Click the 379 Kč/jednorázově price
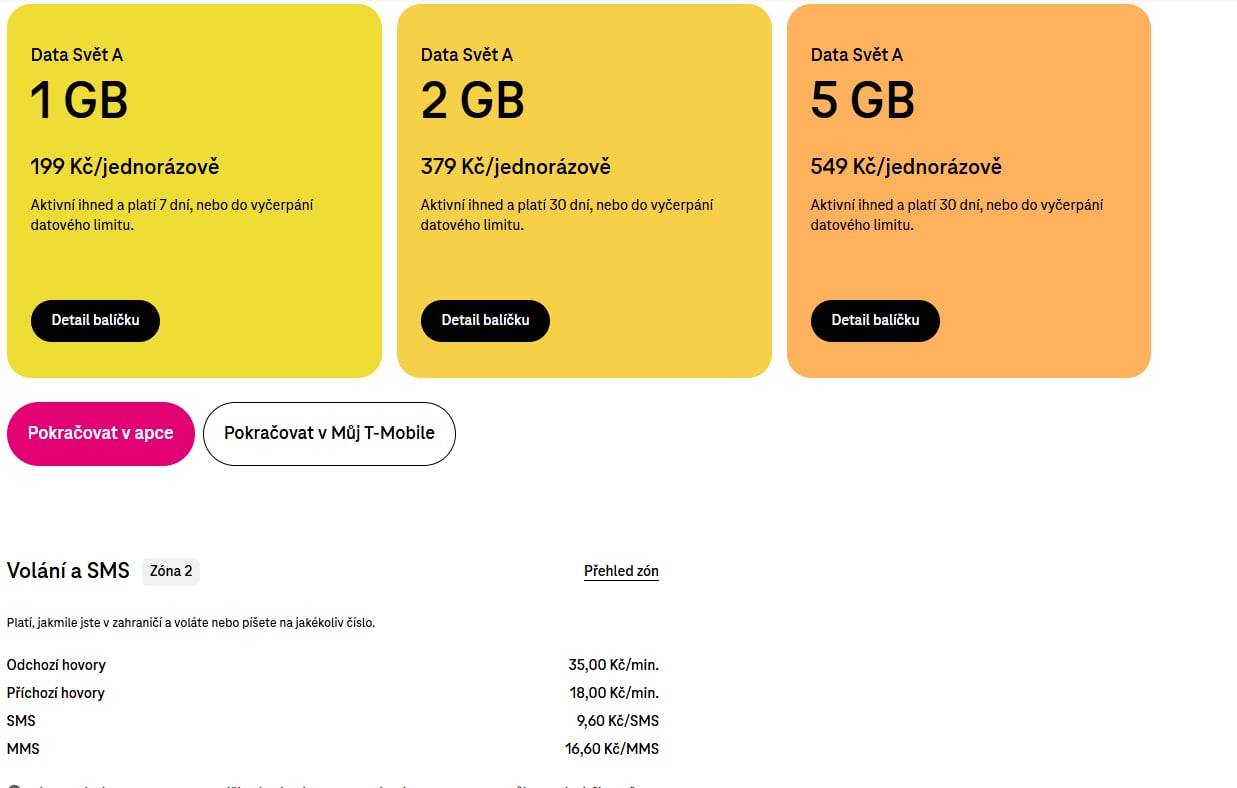The width and height of the screenshot is (1237, 788). pyautogui.click(x=515, y=166)
